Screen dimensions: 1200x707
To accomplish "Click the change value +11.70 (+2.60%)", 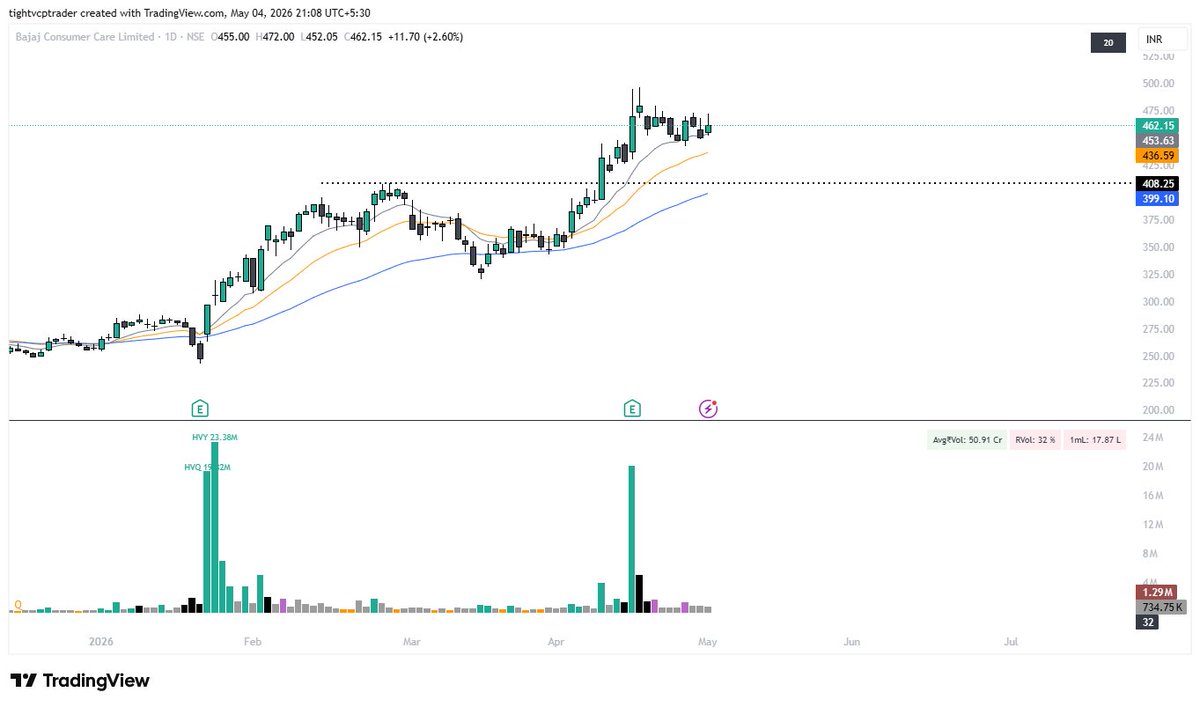I will coord(425,37).
